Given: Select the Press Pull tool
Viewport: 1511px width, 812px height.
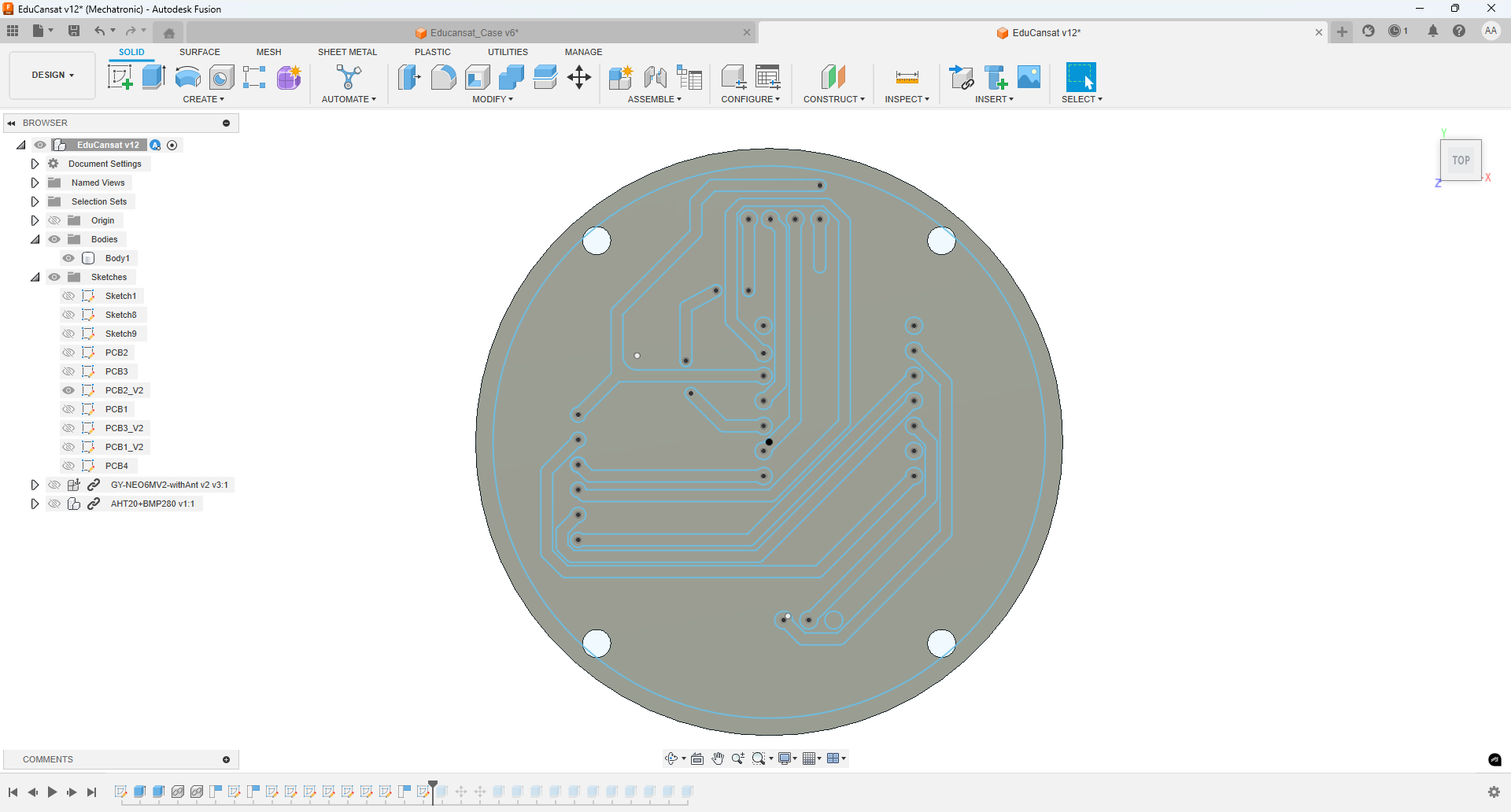Looking at the screenshot, I should click(409, 77).
